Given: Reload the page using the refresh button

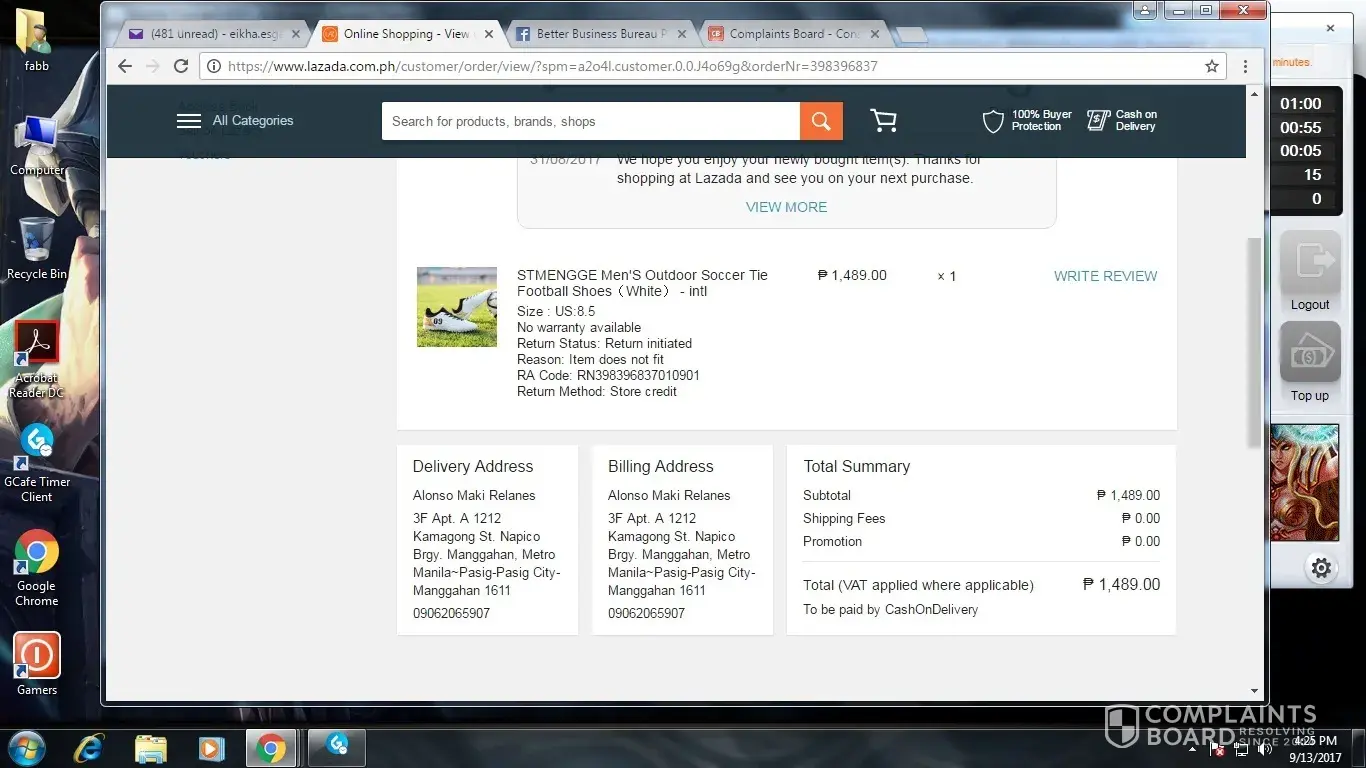Looking at the screenshot, I should click(181, 66).
